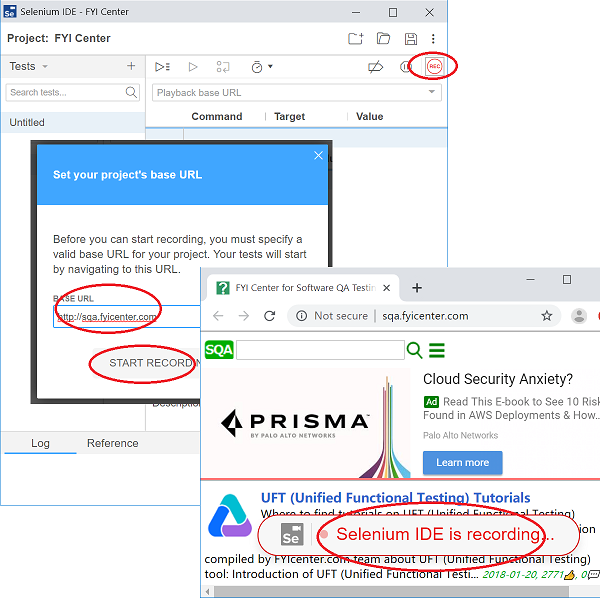Save project floppy disk icon
Viewport: 600px width, 600px height.
411,39
